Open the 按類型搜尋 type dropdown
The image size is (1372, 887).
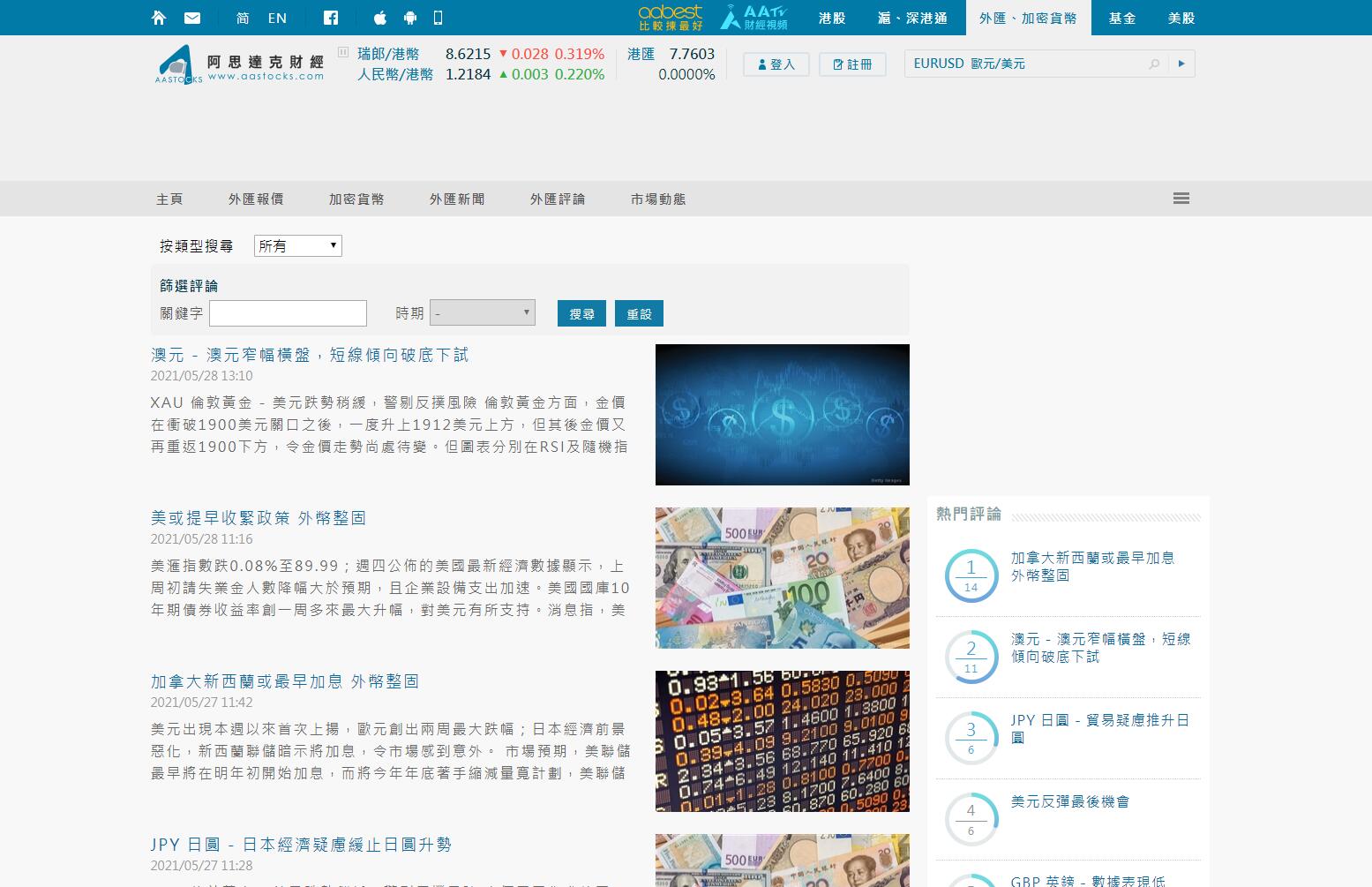297,246
